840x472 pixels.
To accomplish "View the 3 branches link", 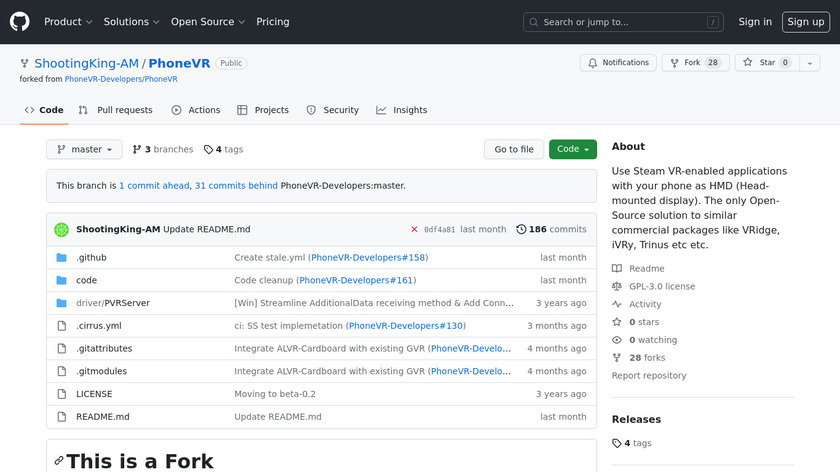I will pyautogui.click(x=163, y=149).
